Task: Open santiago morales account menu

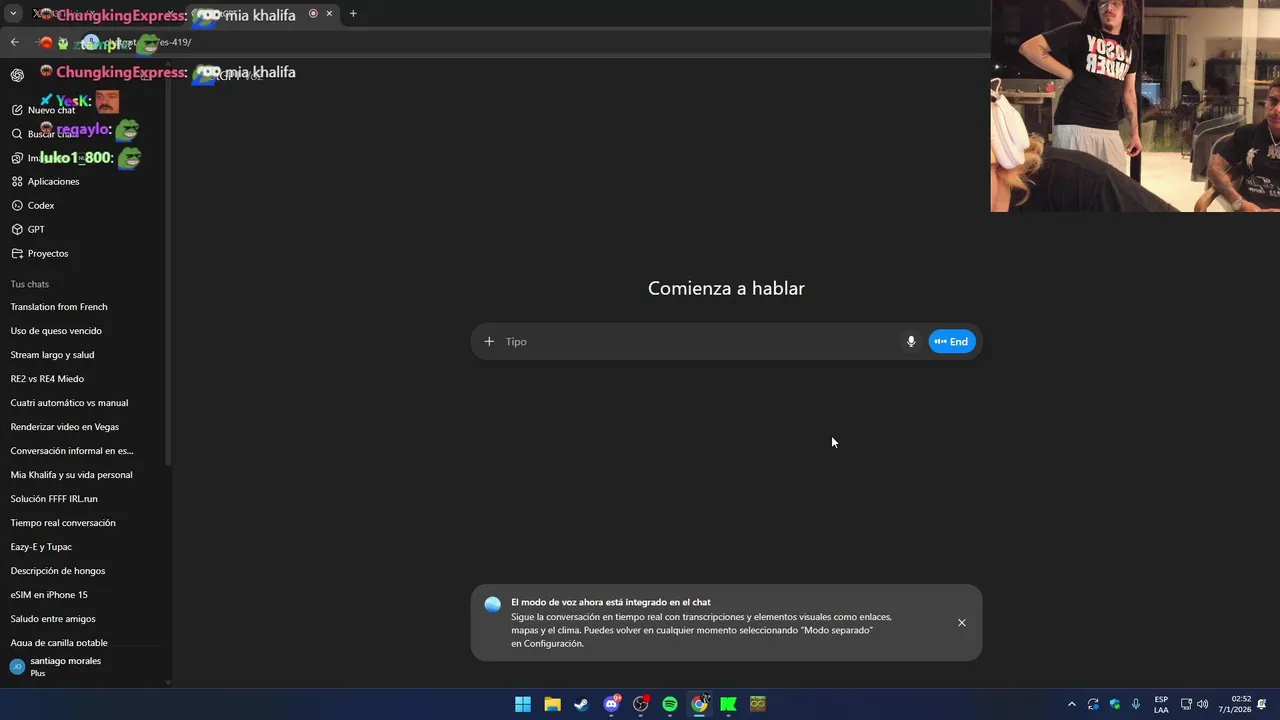Action: click(x=85, y=667)
